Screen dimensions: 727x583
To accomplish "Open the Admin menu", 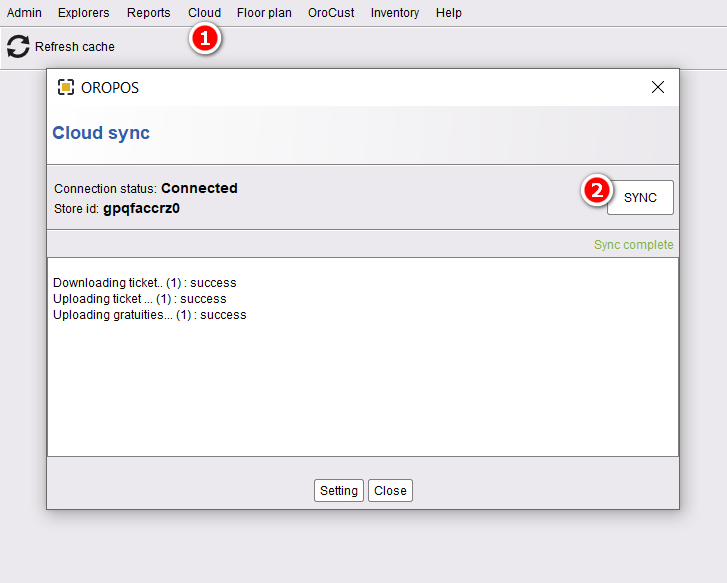I will [x=24, y=13].
